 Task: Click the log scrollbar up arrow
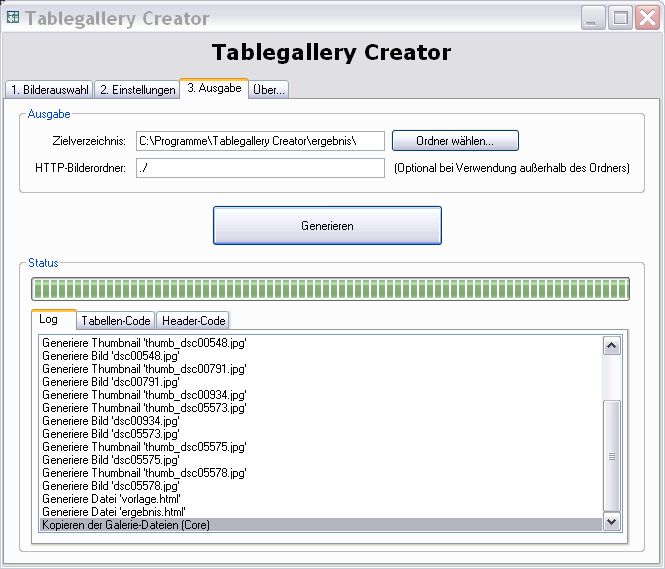coord(612,346)
